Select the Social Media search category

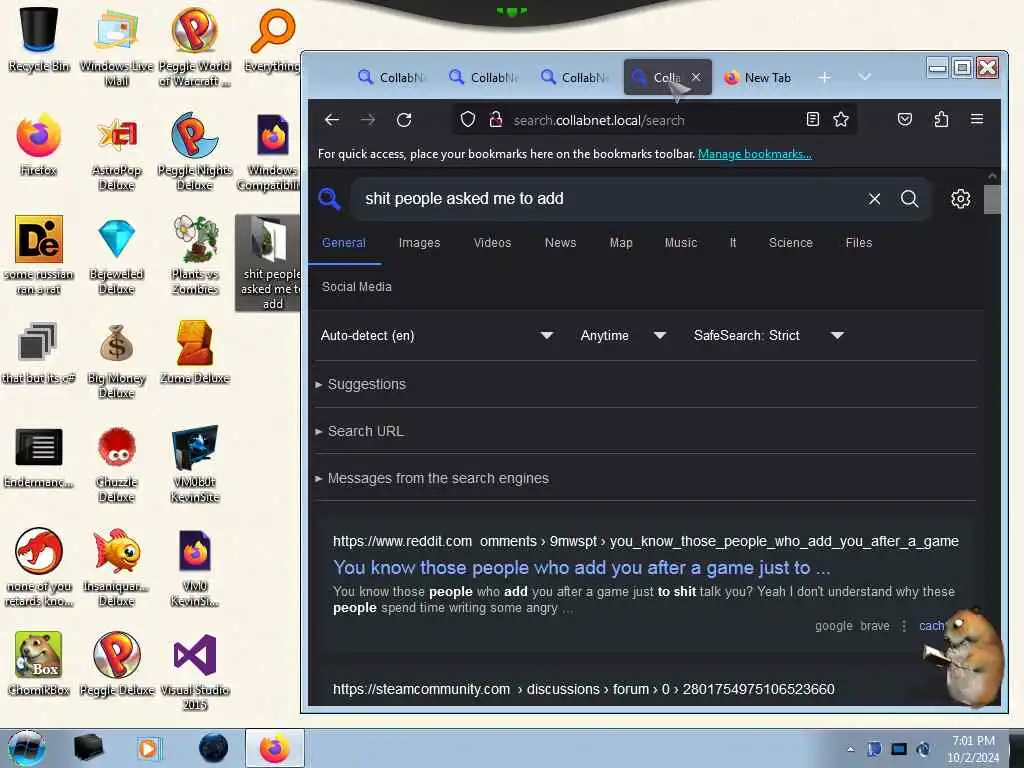(357, 287)
